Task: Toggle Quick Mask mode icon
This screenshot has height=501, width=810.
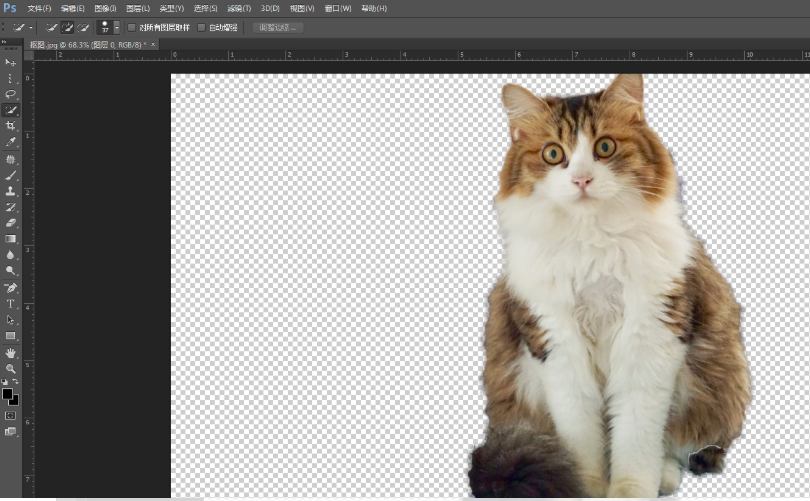Action: click(11, 415)
